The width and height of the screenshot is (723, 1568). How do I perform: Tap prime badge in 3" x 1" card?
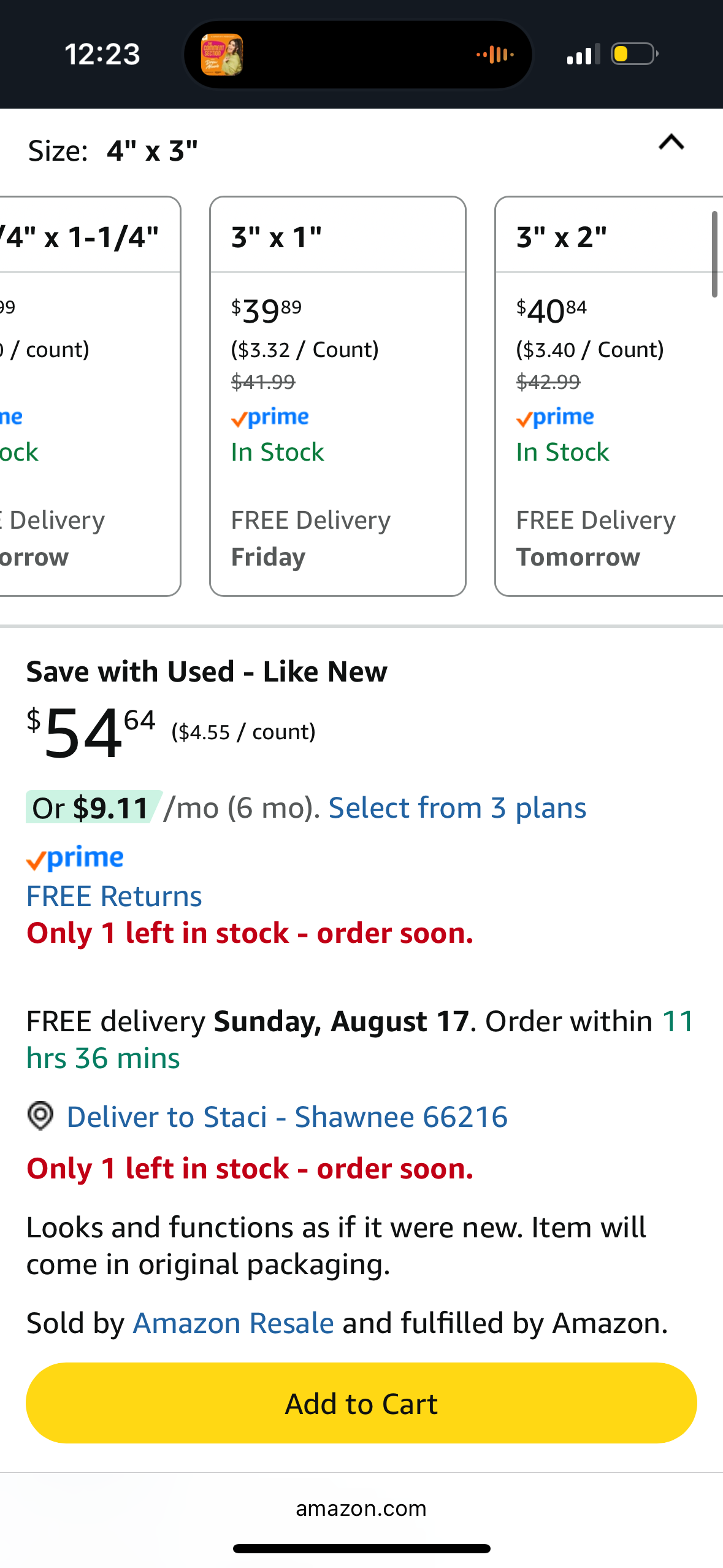[270, 418]
